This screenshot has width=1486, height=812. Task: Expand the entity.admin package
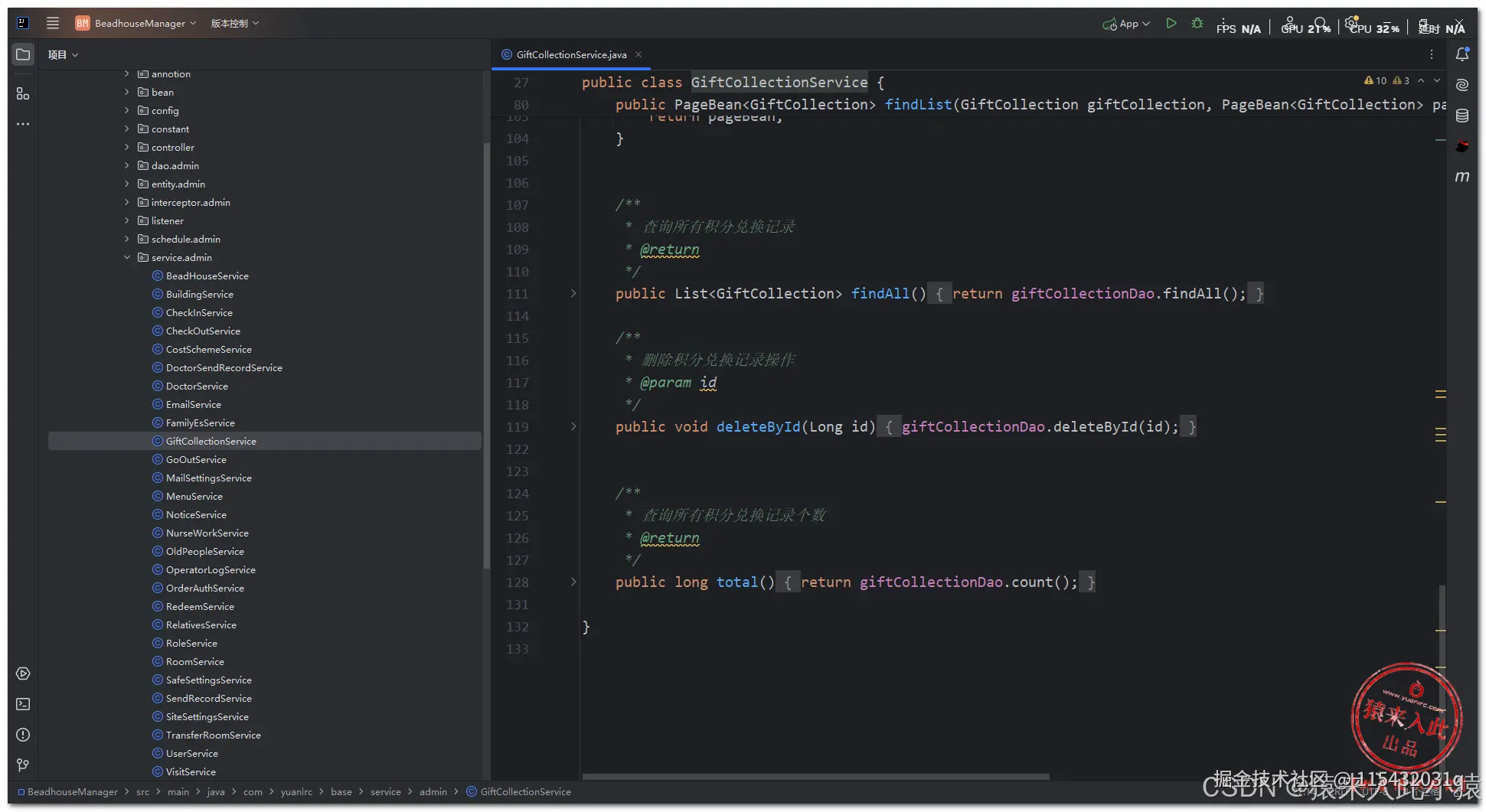point(127,184)
